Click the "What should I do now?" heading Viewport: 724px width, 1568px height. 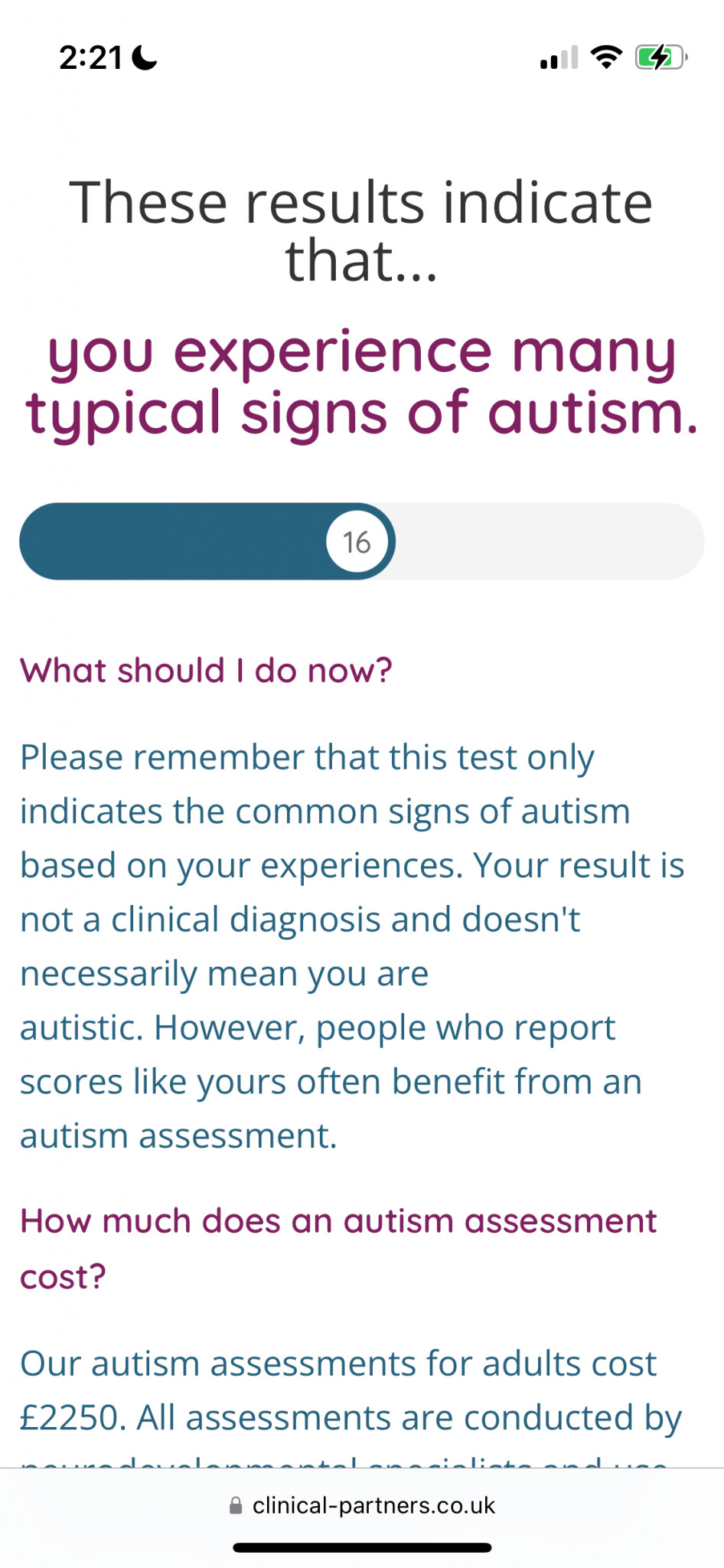[206, 671]
